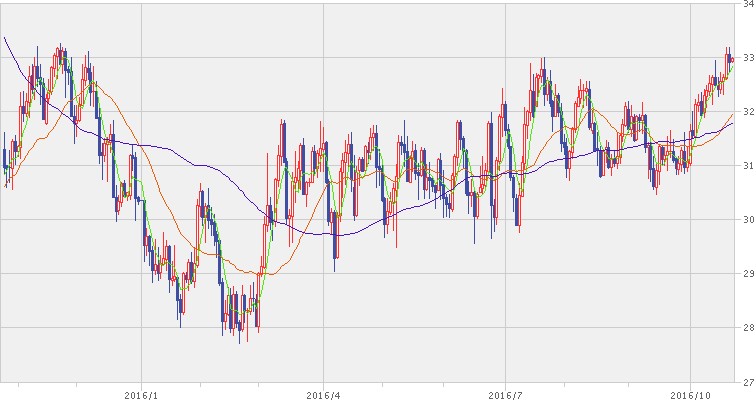Click the 33 price axis label
The width and height of the screenshot is (755, 400).
tap(748, 58)
